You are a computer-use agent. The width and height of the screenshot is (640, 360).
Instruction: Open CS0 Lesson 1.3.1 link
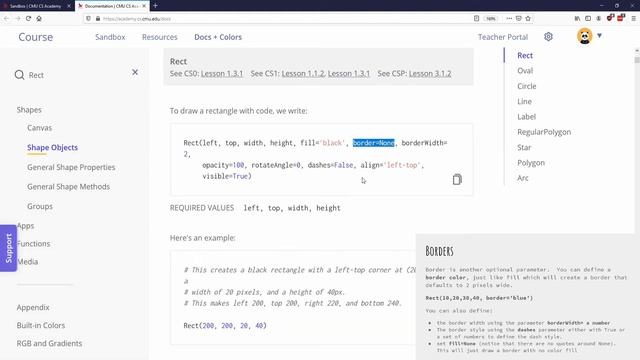click(x=222, y=73)
